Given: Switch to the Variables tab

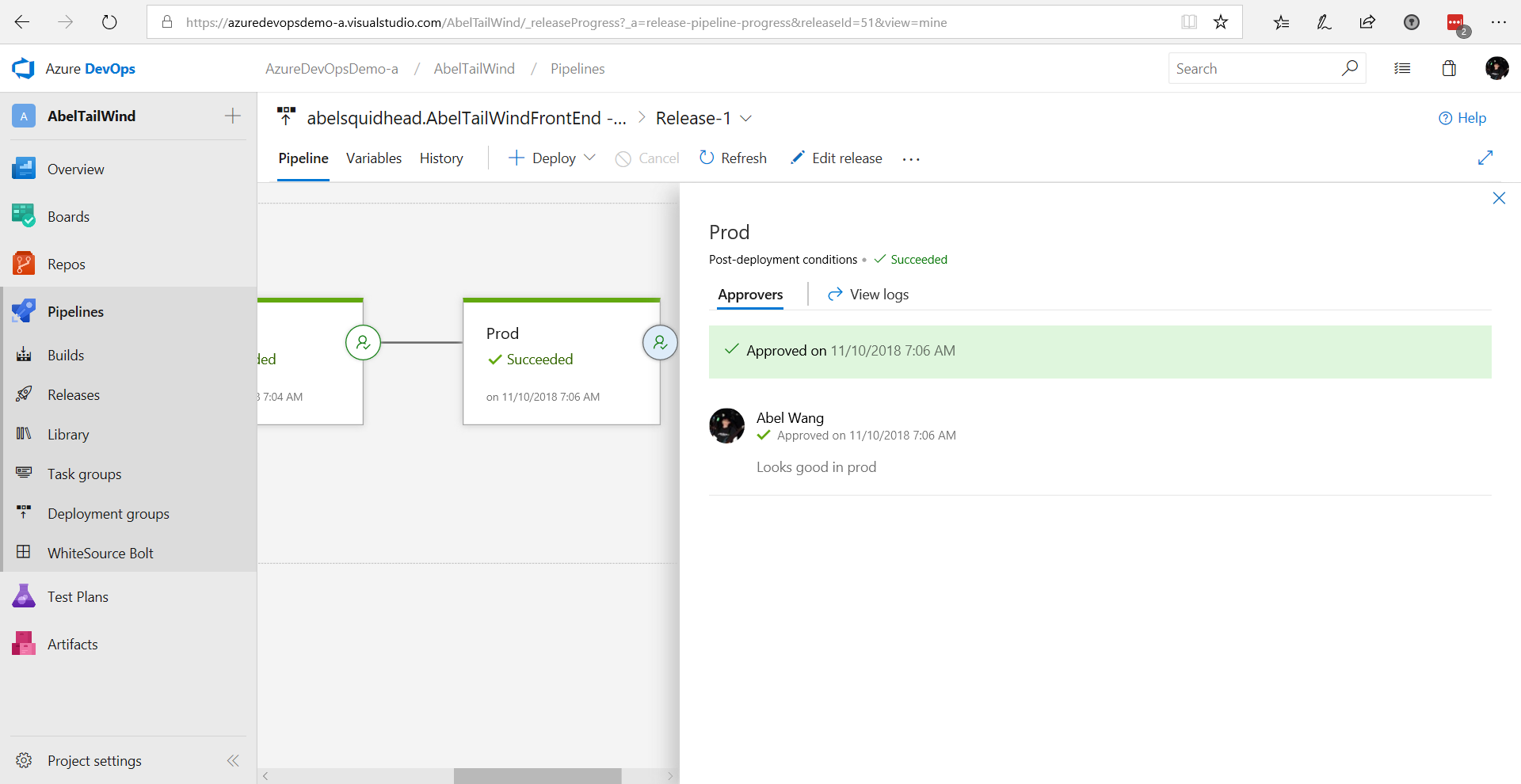Looking at the screenshot, I should click(x=374, y=158).
